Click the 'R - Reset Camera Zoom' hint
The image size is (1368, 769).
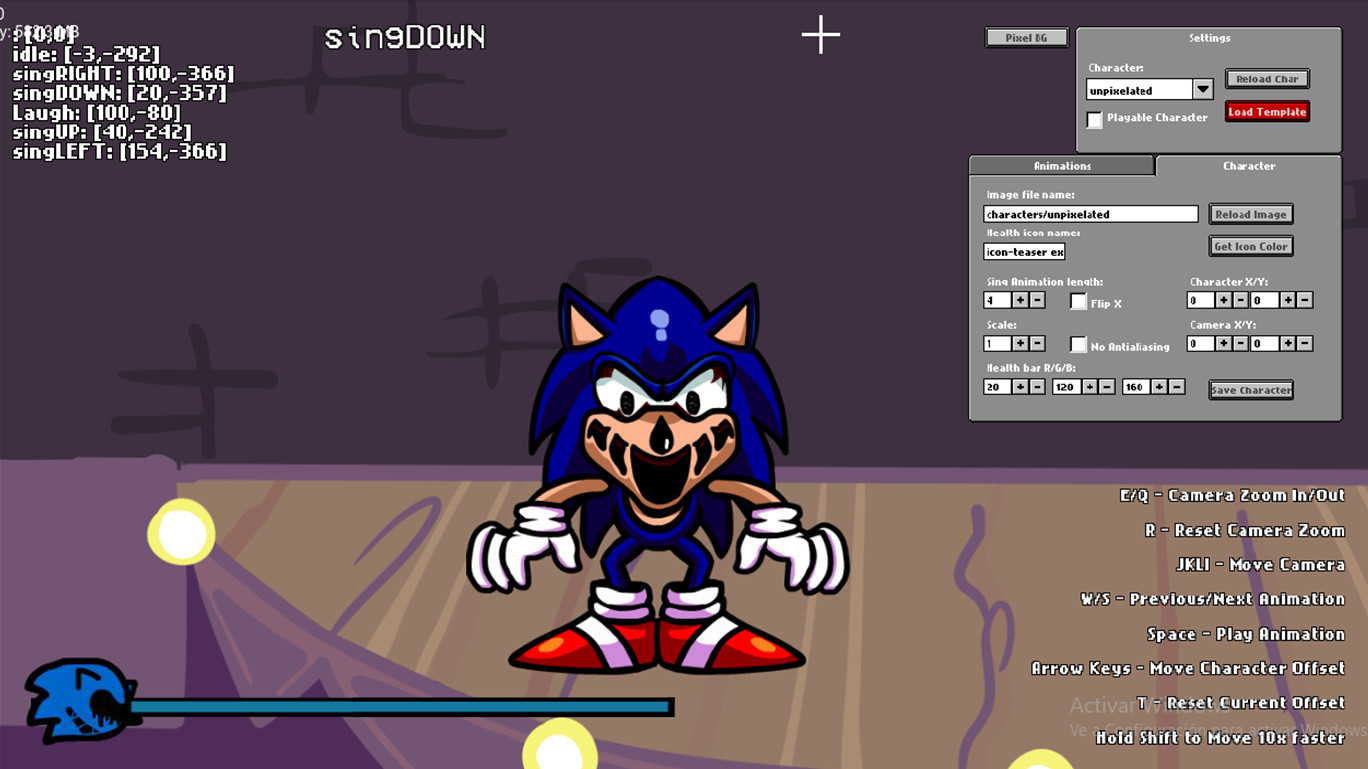pos(1245,531)
